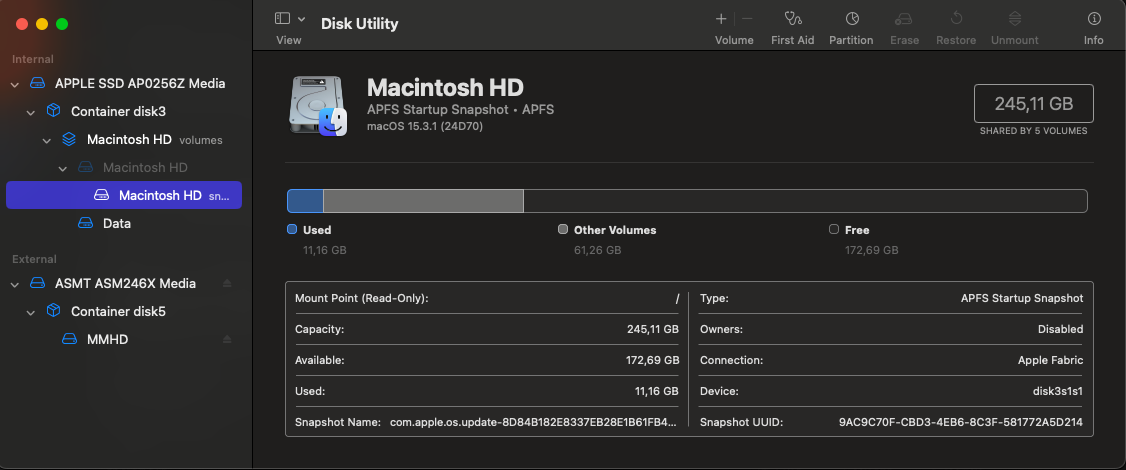Open the View sidebar layout icon
The width and height of the screenshot is (1126, 470).
tap(282, 19)
